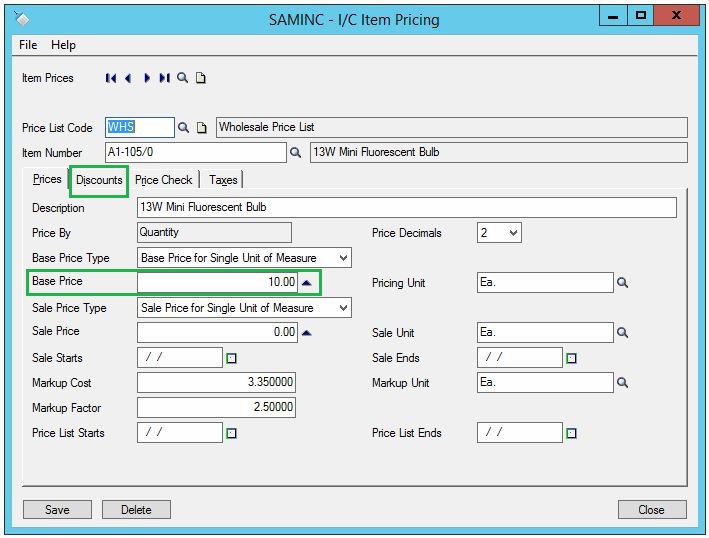The width and height of the screenshot is (709, 538).
Task: Click the magnifier beside Price List Code
Action: [183, 128]
